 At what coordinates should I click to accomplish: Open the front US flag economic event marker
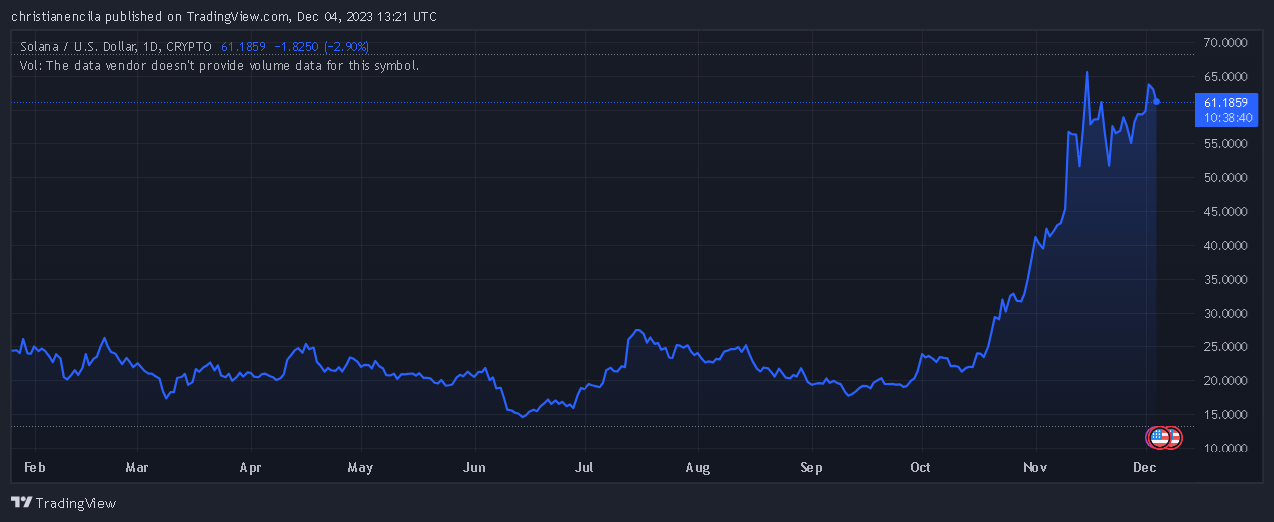coord(1159,437)
